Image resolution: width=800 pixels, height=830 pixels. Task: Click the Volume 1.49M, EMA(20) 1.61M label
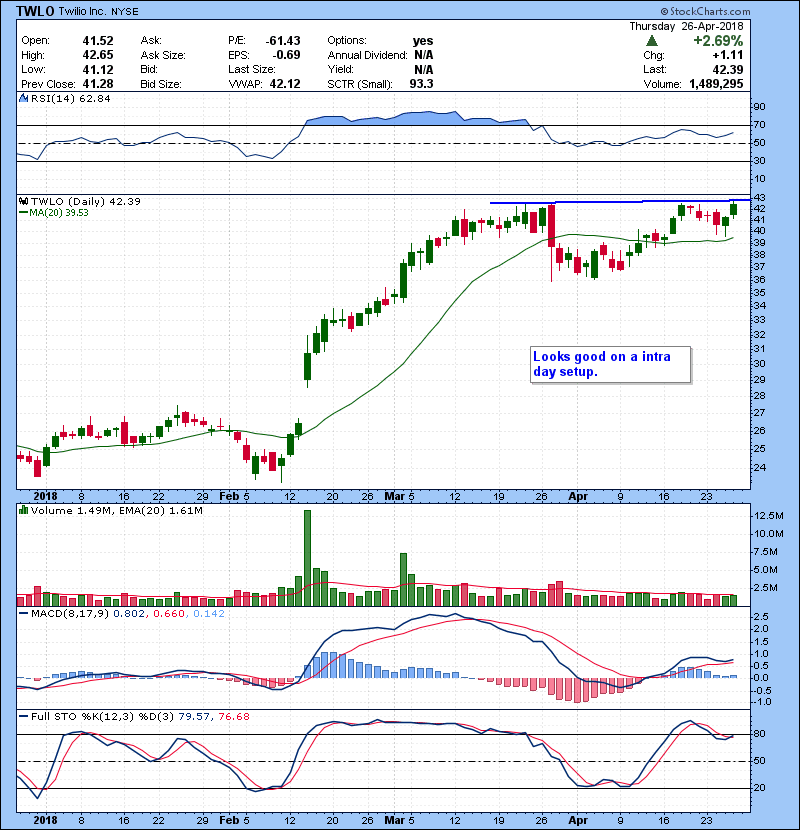(x=116, y=511)
